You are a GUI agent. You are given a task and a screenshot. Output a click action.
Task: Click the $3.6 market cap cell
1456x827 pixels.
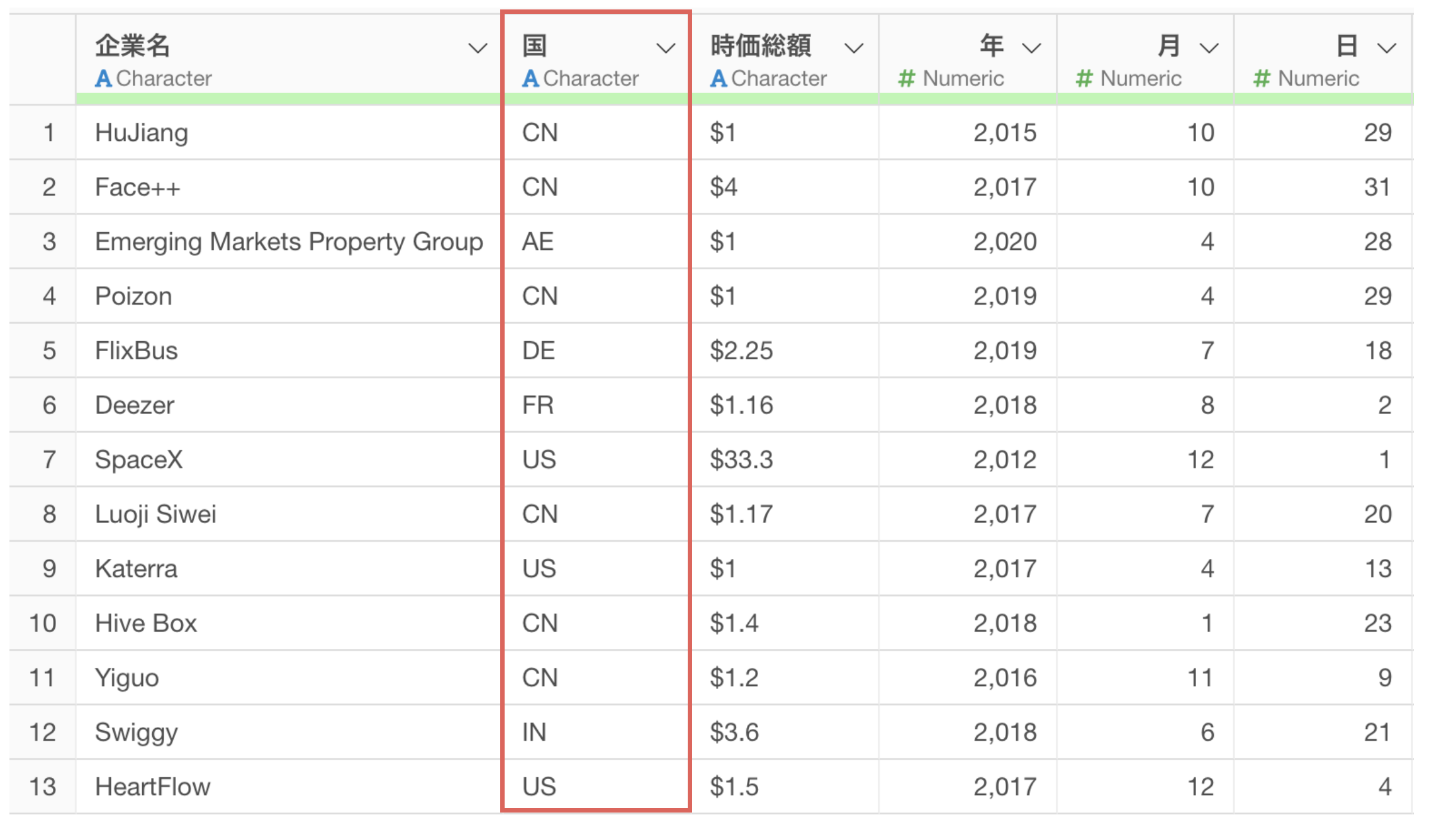tap(785, 733)
